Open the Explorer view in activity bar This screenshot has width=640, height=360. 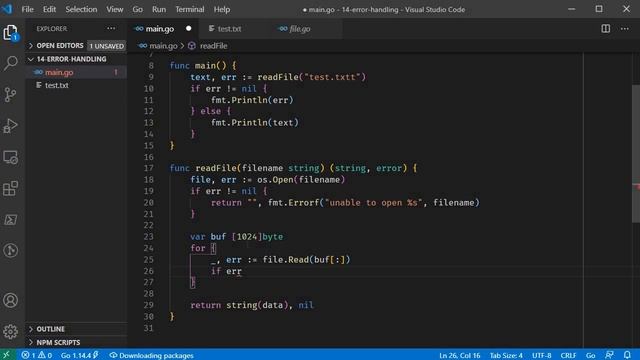11,32
